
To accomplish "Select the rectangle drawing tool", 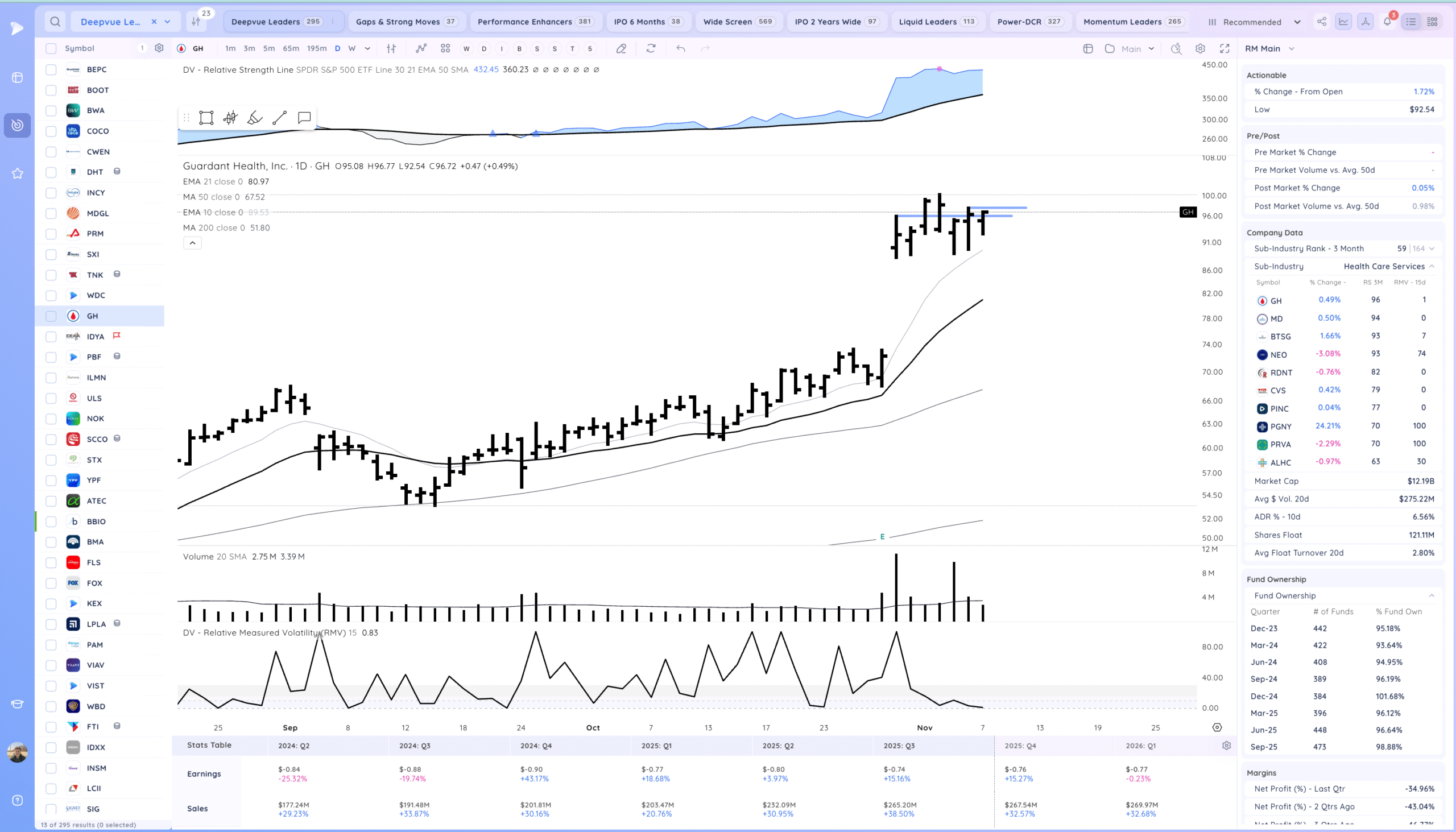I will pos(206,118).
